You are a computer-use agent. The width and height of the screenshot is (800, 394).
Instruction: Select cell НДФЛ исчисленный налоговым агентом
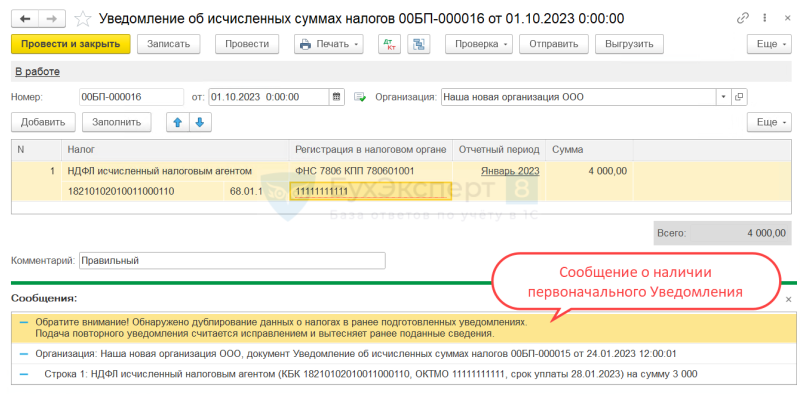[176, 171]
